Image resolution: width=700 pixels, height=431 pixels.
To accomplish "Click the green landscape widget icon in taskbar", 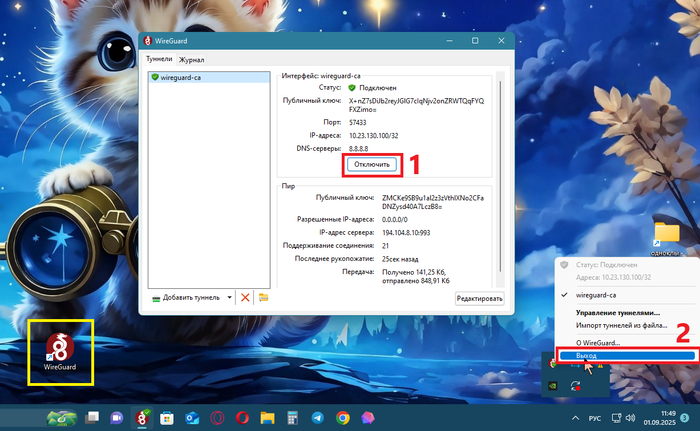I will pyautogui.click(x=62, y=418).
